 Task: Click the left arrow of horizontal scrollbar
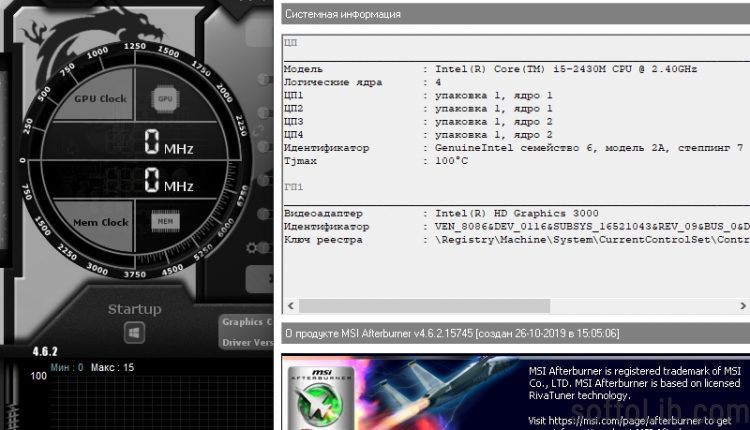[x=291, y=306]
